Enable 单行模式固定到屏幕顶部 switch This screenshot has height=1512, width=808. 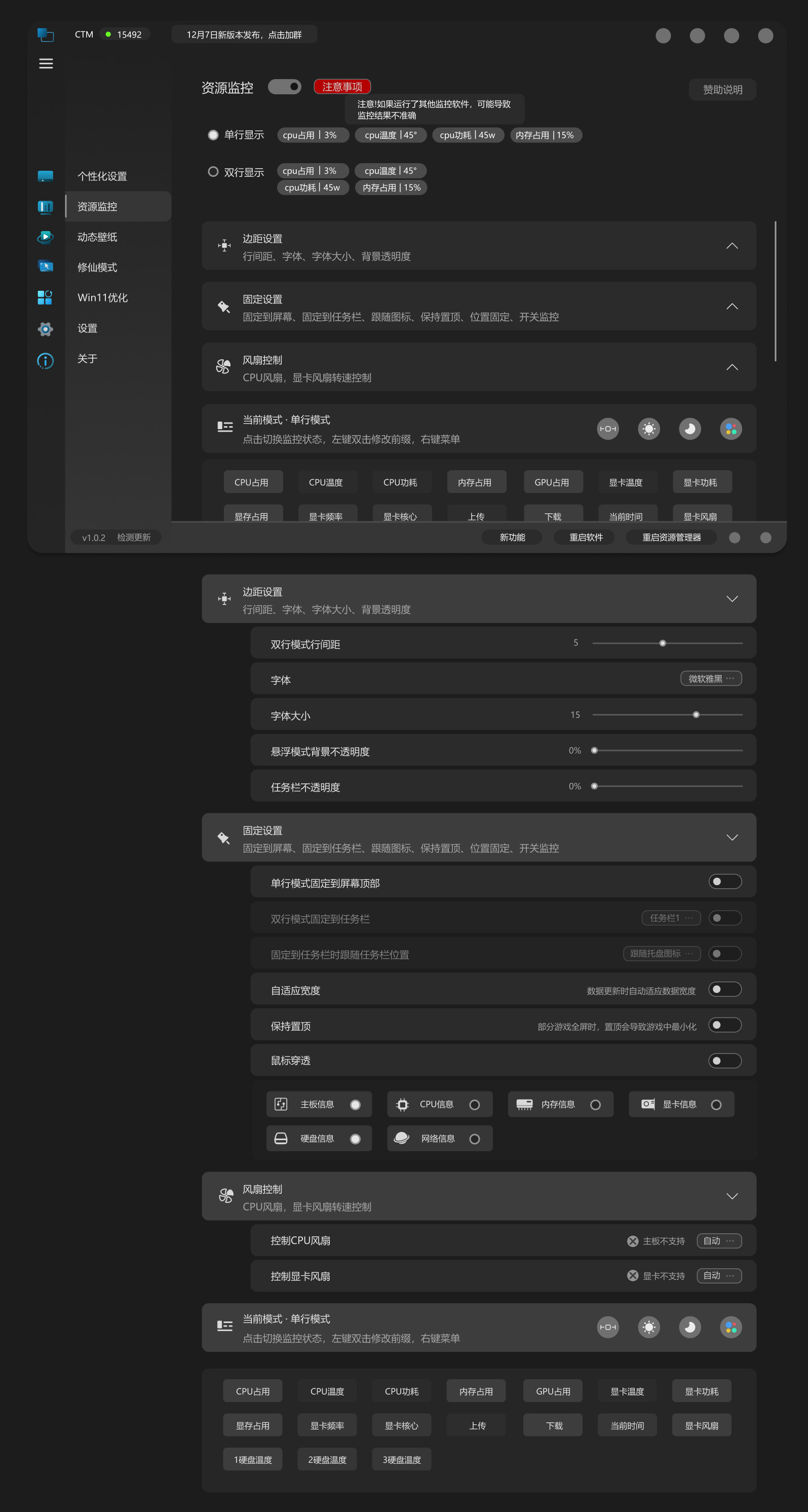725,882
